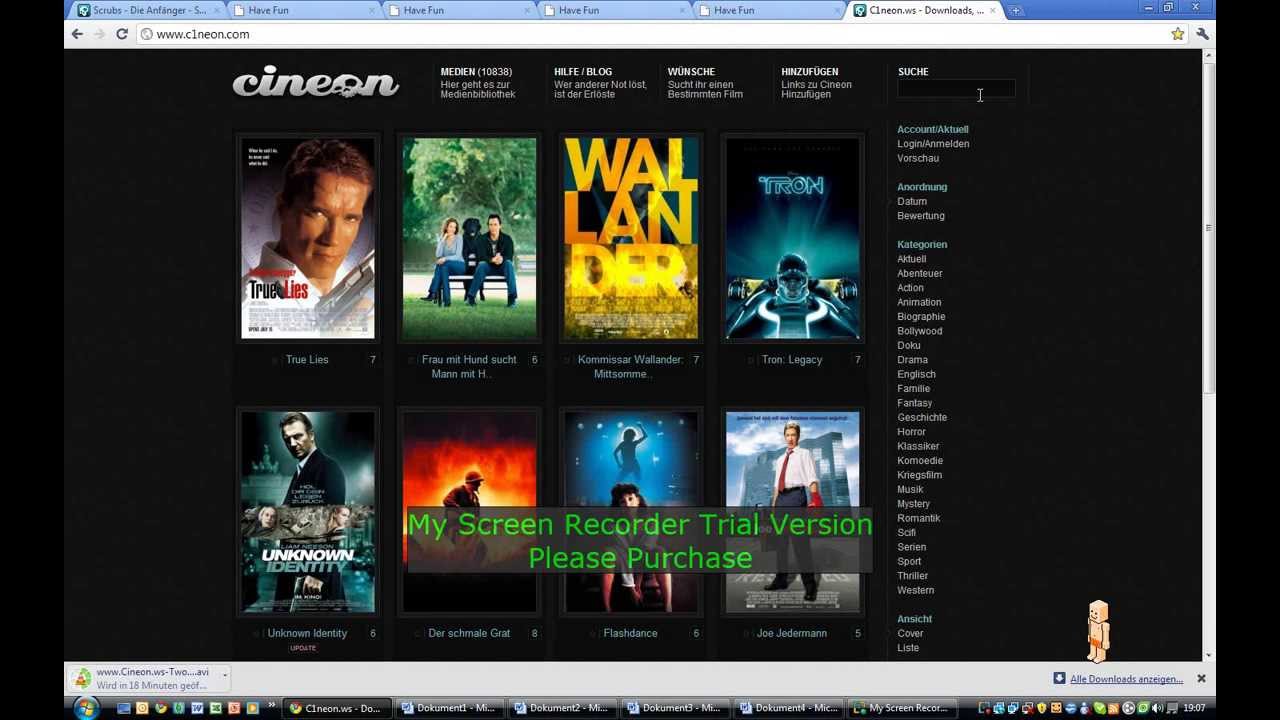Screen dimensions: 1280x720
Task: Open the Tron Legacy poster
Action: click(792, 238)
